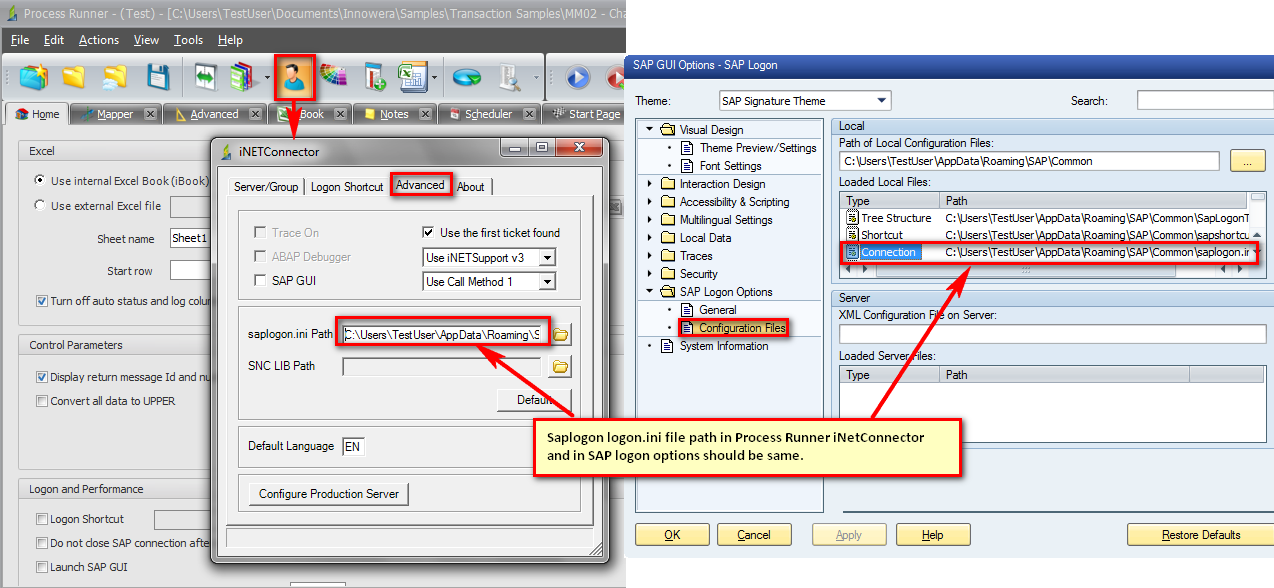Open the Use Call Method 1 dropdown

(x=546, y=281)
